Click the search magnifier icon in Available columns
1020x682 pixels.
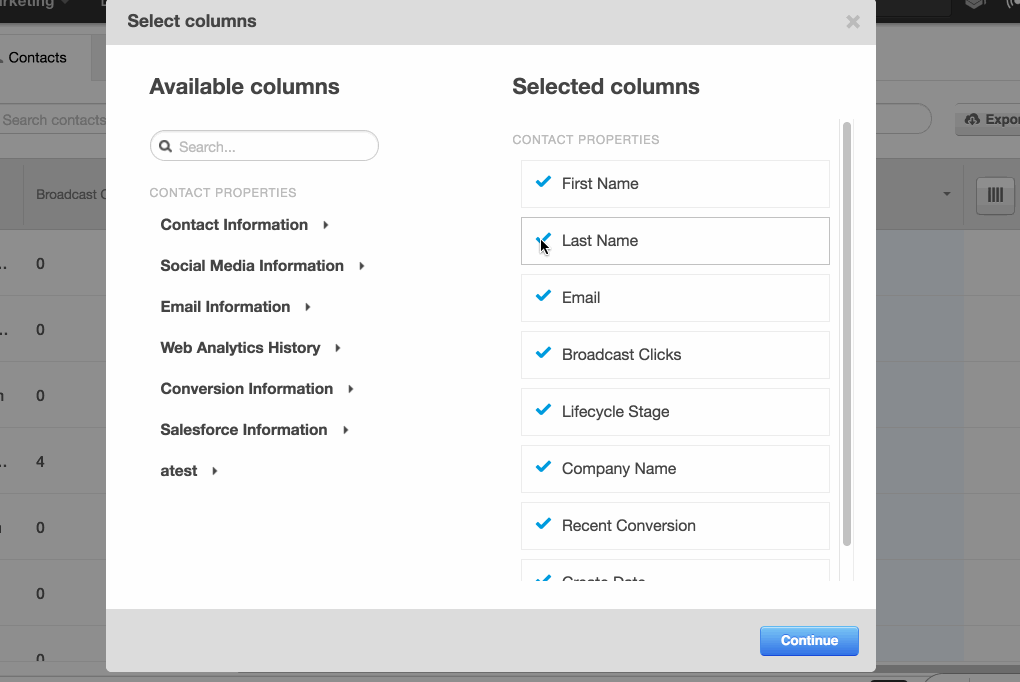pyautogui.click(x=165, y=146)
